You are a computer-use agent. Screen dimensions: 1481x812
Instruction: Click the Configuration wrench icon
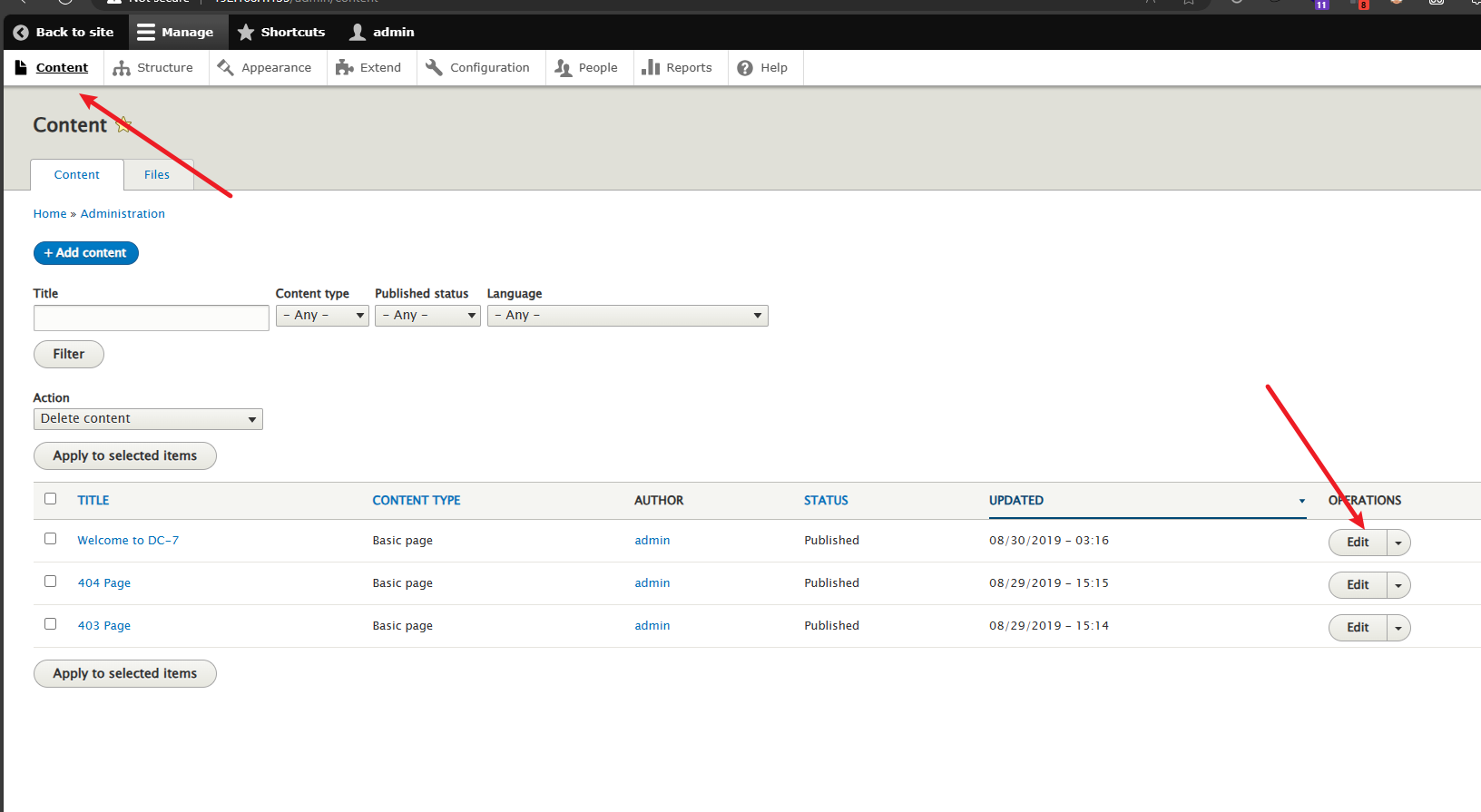434,67
